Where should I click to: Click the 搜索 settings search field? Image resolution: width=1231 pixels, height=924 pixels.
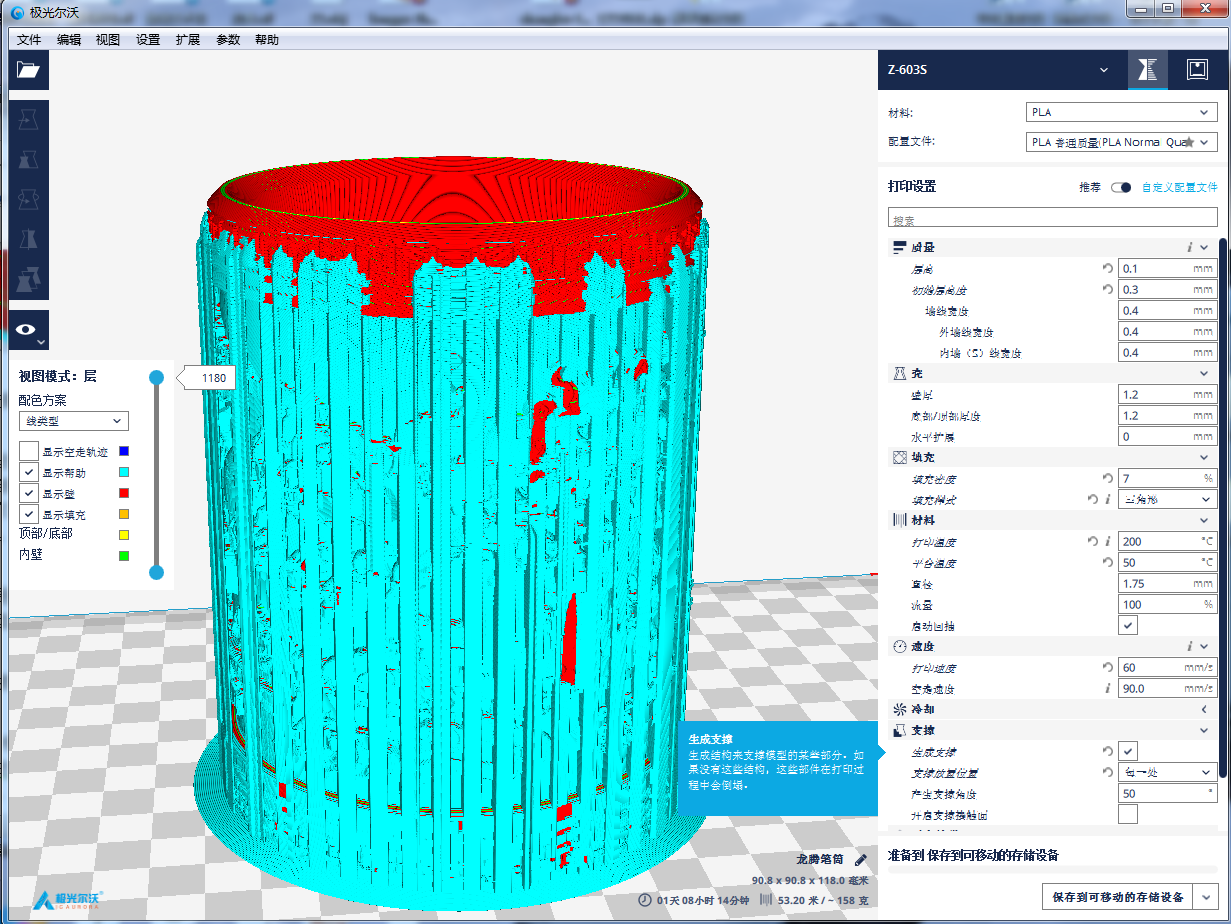pyautogui.click(x=1053, y=219)
